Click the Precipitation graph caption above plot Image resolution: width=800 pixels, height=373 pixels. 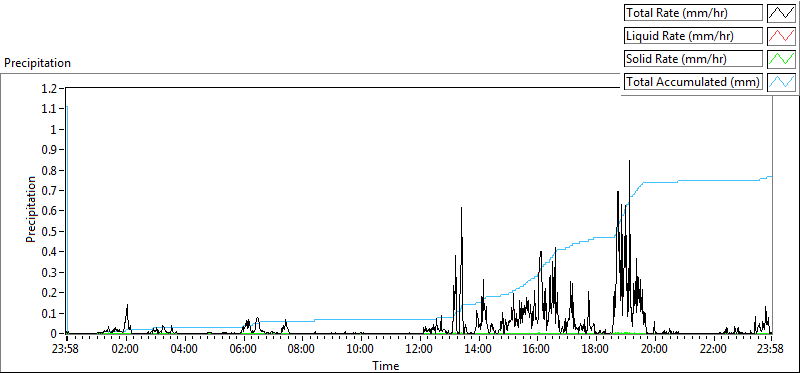coord(37,63)
